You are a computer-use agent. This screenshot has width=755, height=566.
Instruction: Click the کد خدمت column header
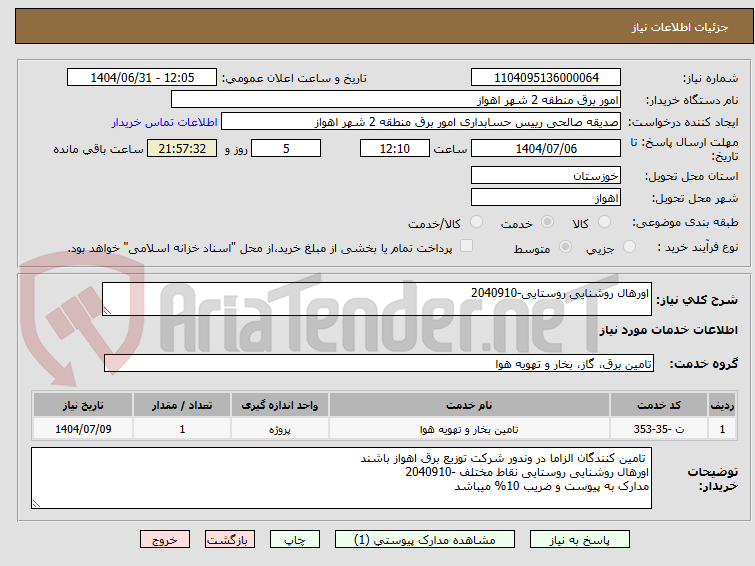(659, 405)
